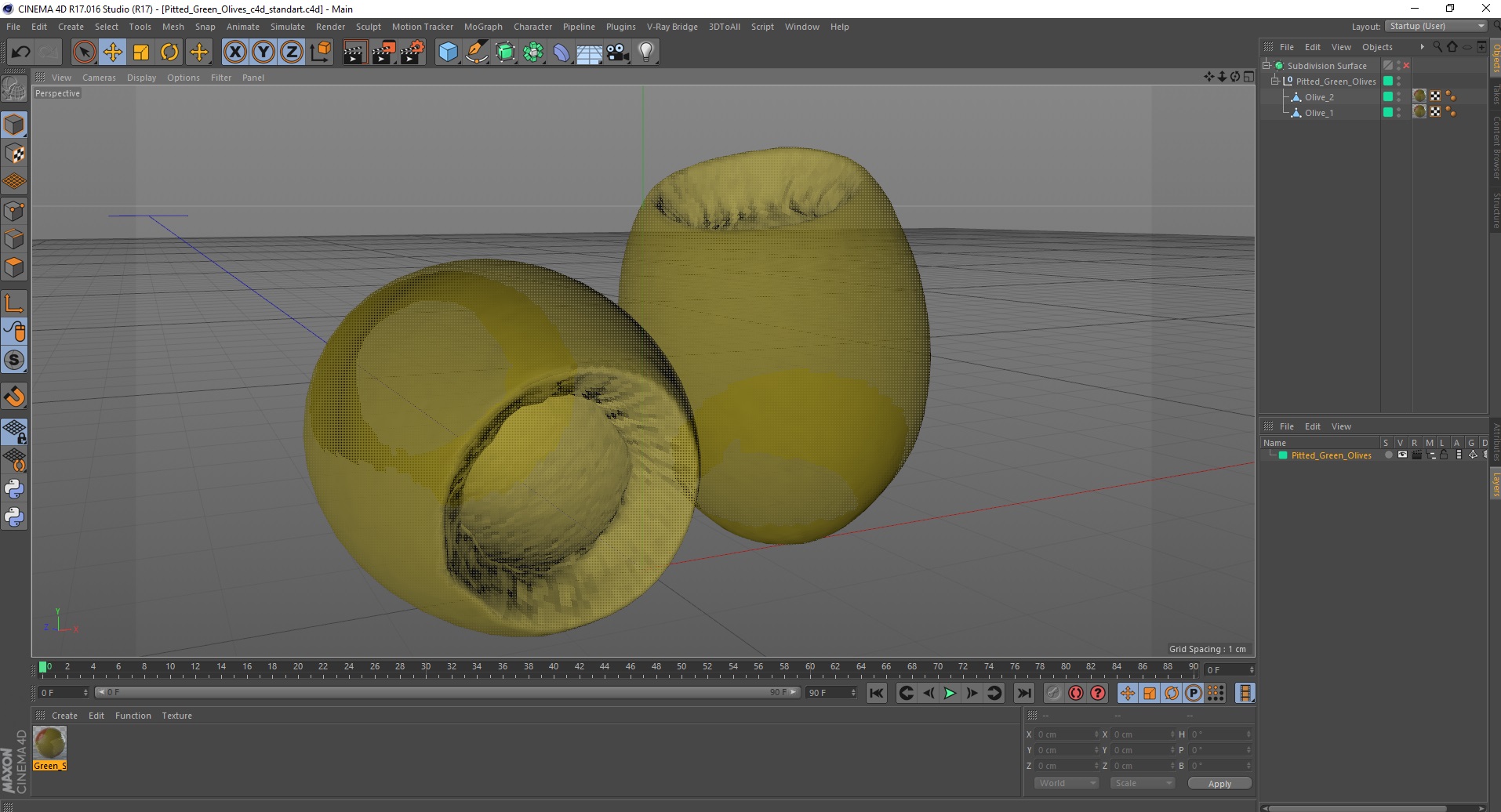
Task: Select the Move tool
Action: 113,53
